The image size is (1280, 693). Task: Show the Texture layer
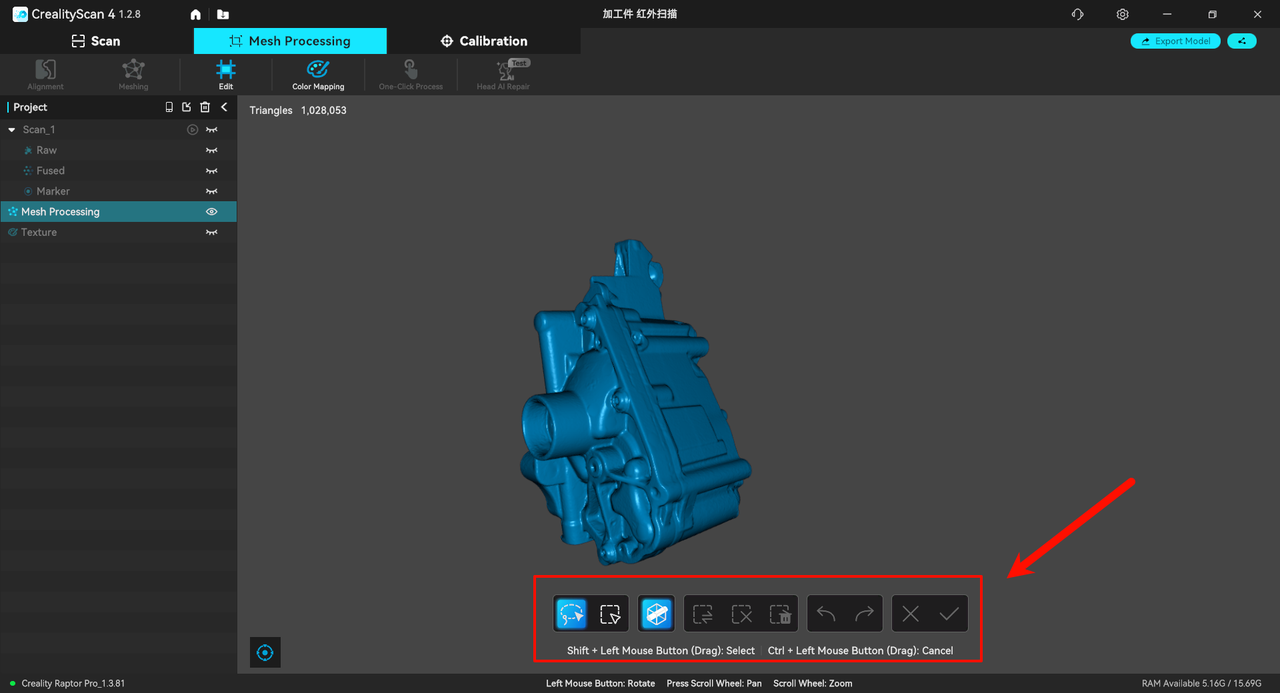tap(211, 233)
